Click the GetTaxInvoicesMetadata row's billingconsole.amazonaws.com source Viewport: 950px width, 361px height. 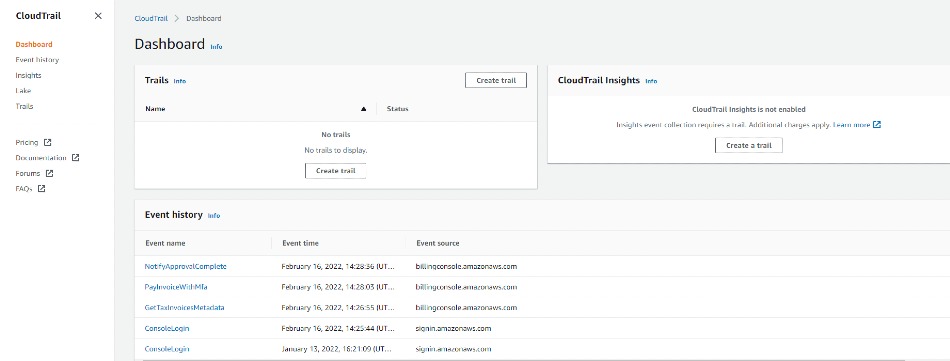[466, 308]
